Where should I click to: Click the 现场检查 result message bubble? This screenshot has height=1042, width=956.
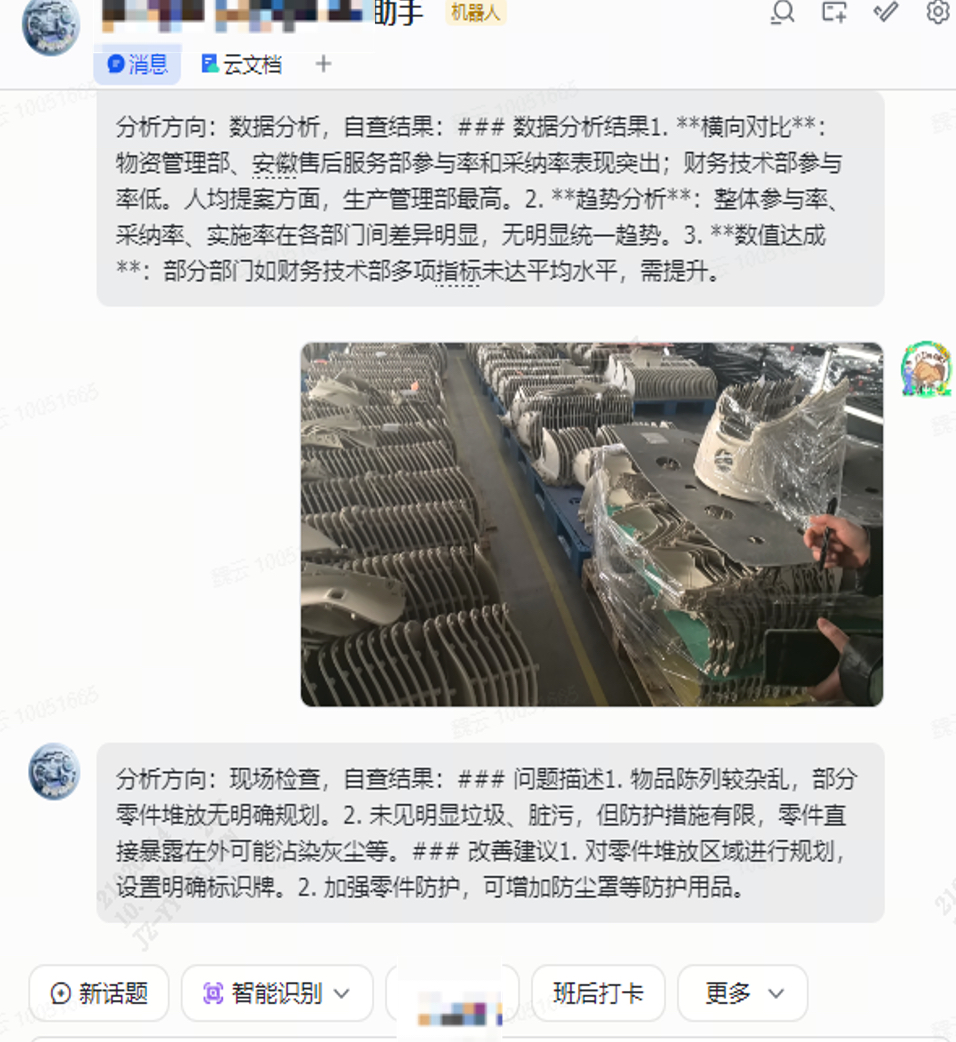[x=490, y=833]
